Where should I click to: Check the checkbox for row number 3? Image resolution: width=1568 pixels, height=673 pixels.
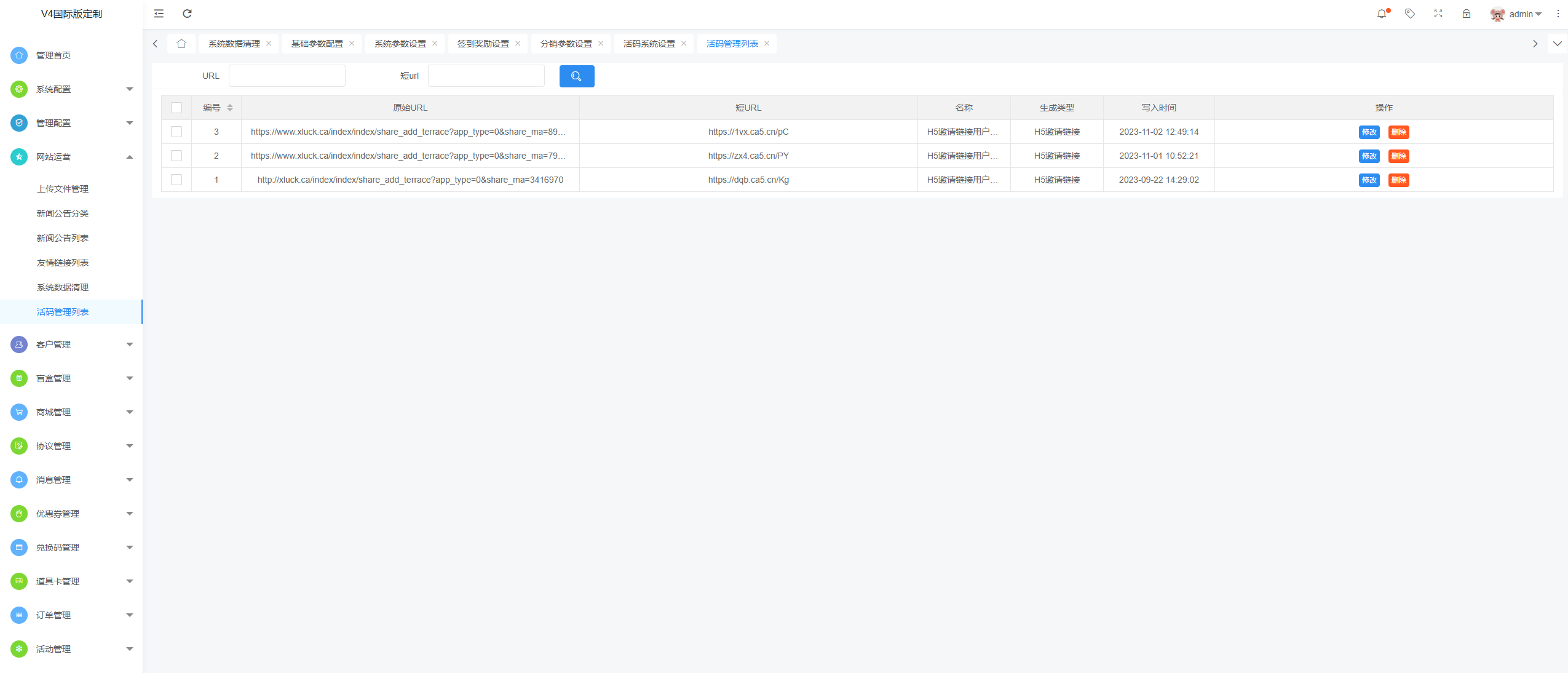tap(176, 132)
